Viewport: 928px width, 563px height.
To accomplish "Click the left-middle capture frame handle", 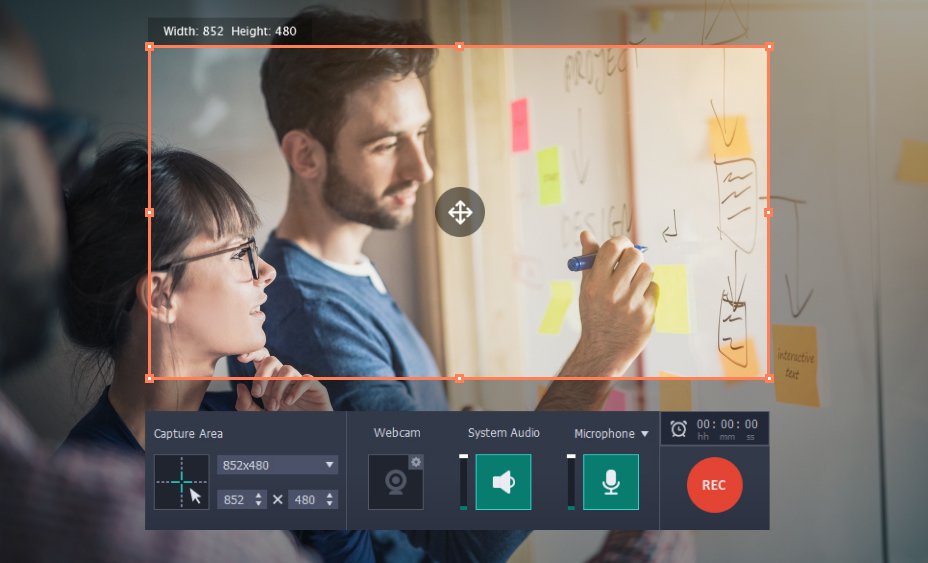I will click(150, 212).
